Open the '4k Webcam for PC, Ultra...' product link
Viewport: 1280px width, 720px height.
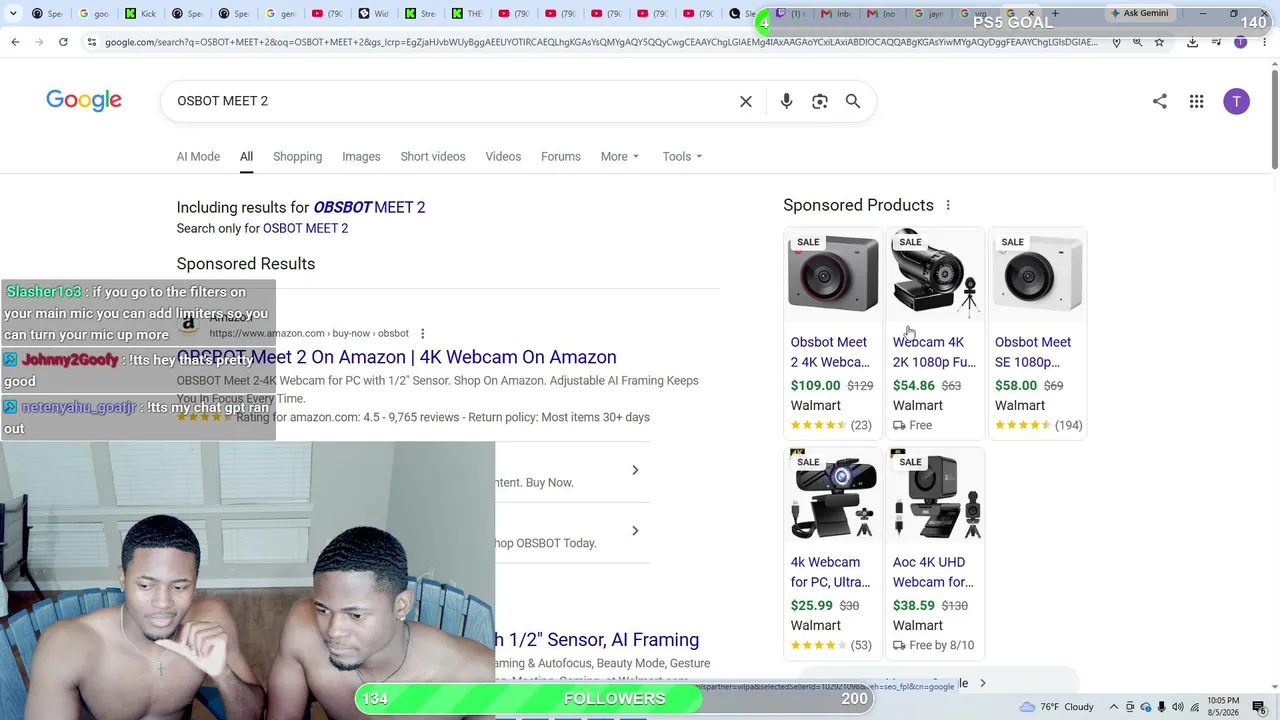[x=830, y=572]
